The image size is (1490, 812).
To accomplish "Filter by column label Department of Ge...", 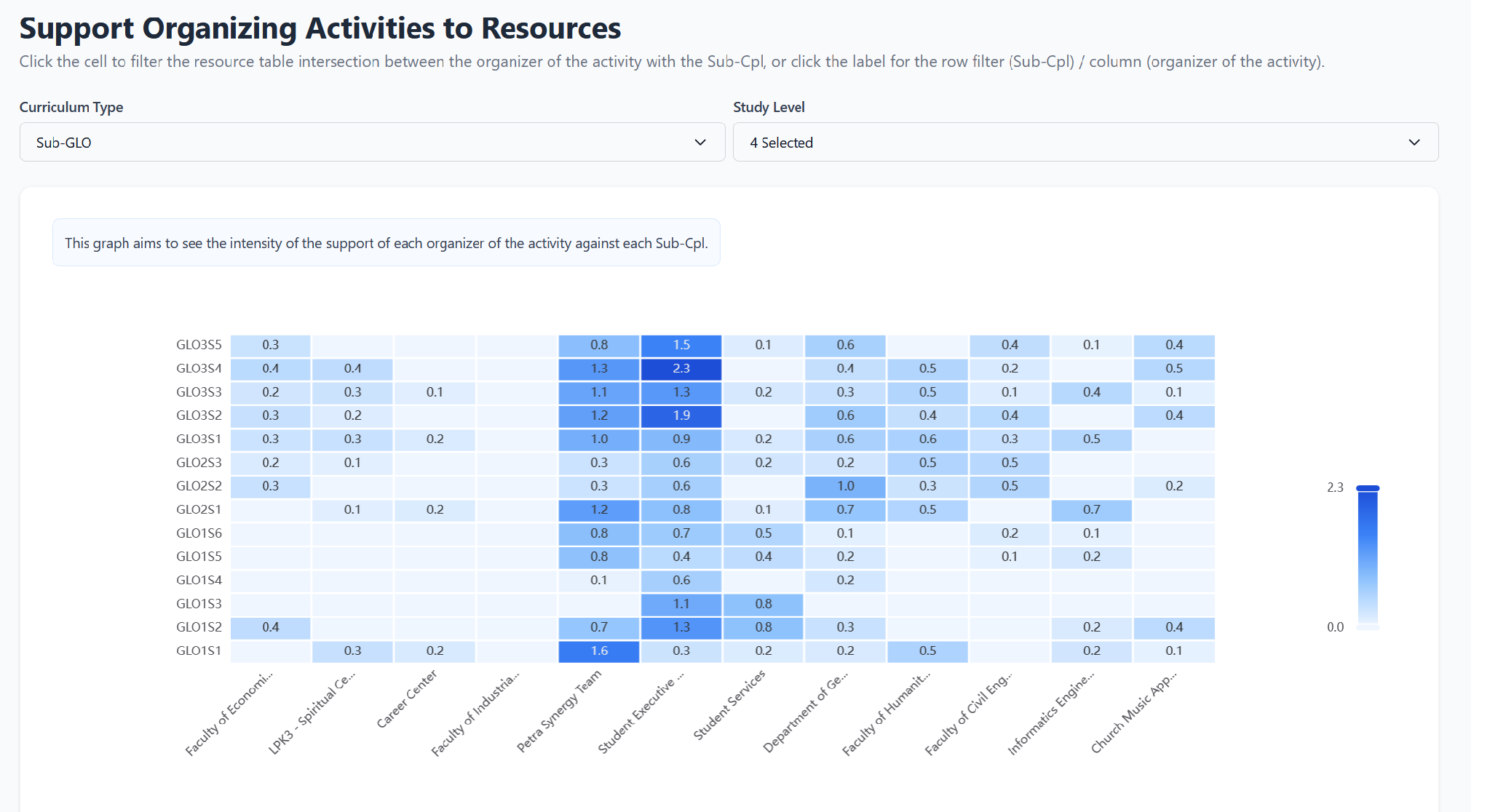I will click(806, 712).
